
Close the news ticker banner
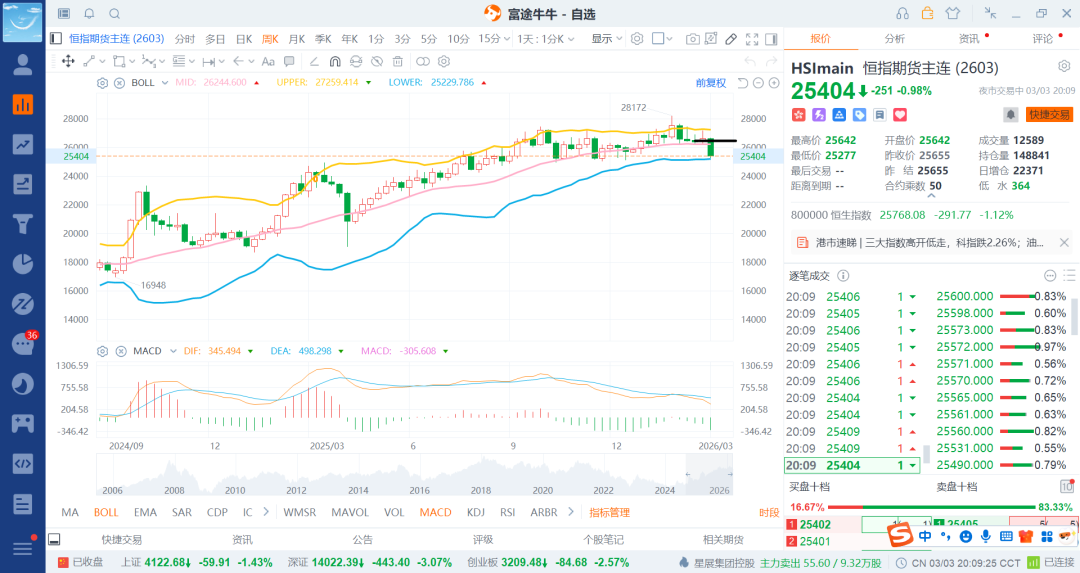tap(1064, 242)
